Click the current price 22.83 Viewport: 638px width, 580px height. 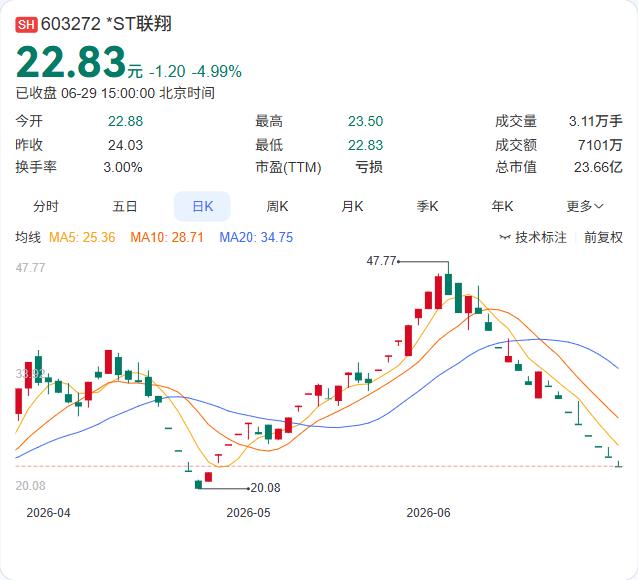coord(71,62)
